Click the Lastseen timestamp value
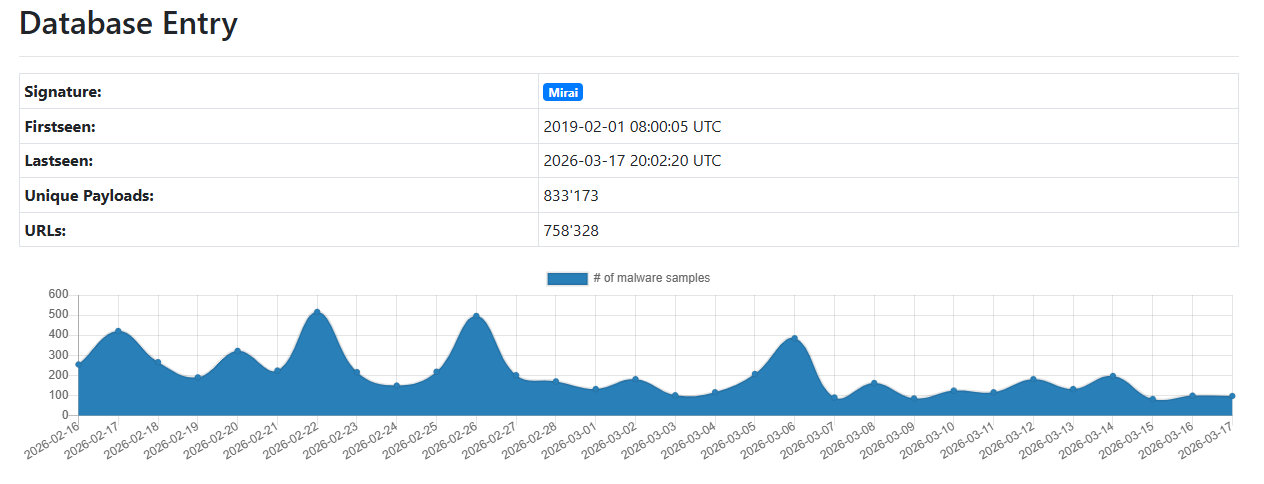The width and height of the screenshot is (1264, 484). point(632,161)
